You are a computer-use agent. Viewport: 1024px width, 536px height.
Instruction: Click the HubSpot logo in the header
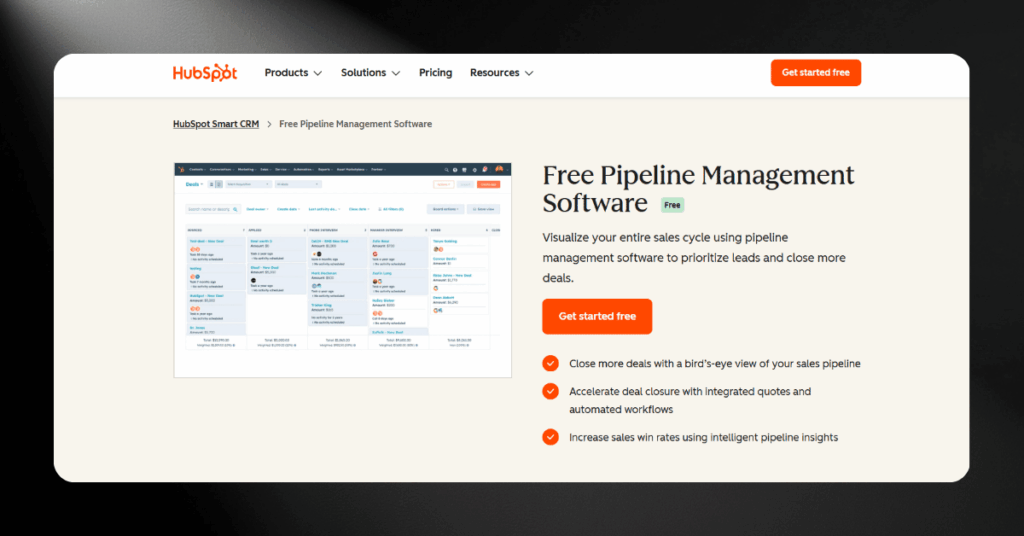pos(204,72)
